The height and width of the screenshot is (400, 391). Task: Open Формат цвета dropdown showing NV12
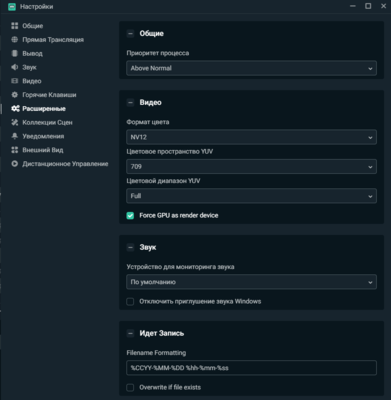click(x=252, y=137)
